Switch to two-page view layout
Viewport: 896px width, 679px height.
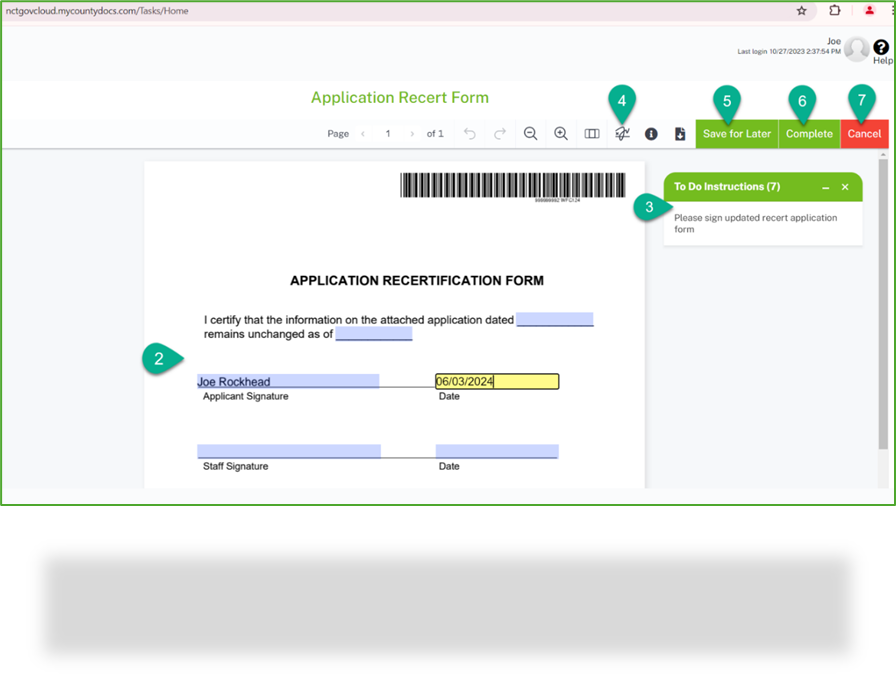591,133
